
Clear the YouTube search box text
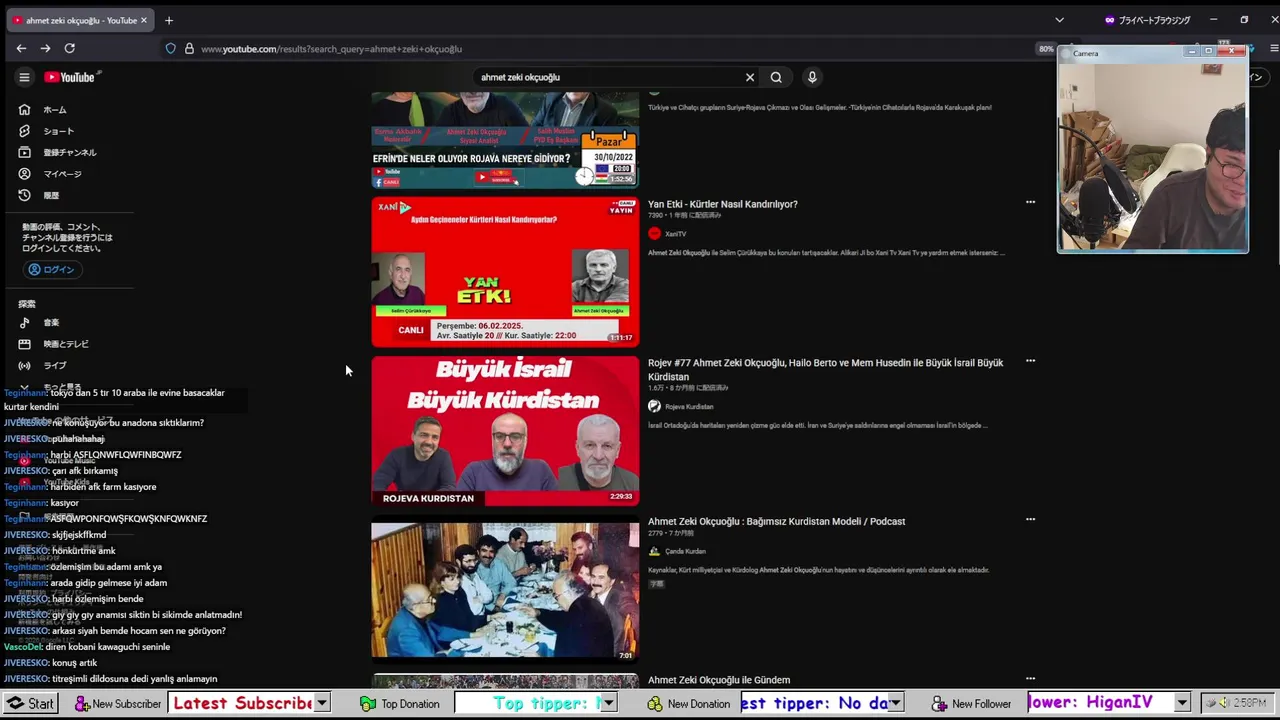pos(750,77)
